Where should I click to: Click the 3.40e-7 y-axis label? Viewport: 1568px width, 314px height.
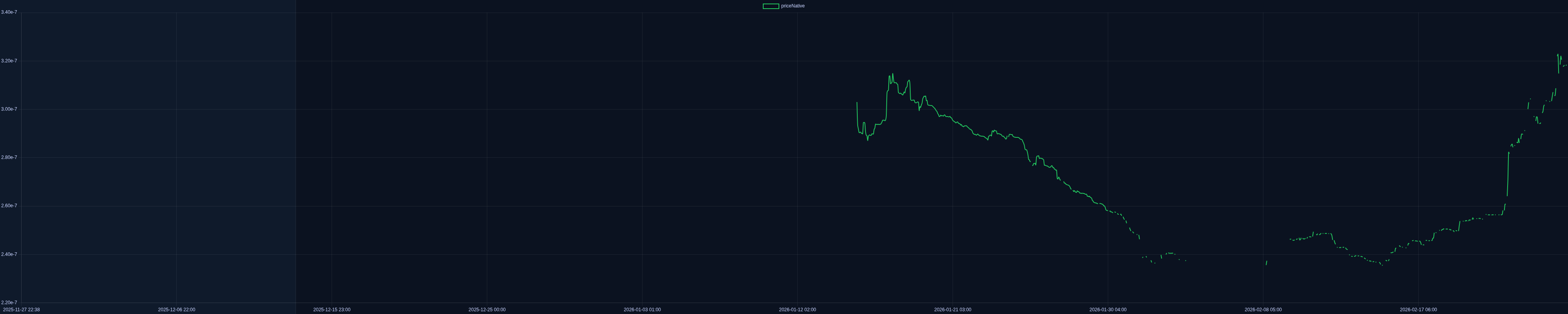pyautogui.click(x=9, y=12)
